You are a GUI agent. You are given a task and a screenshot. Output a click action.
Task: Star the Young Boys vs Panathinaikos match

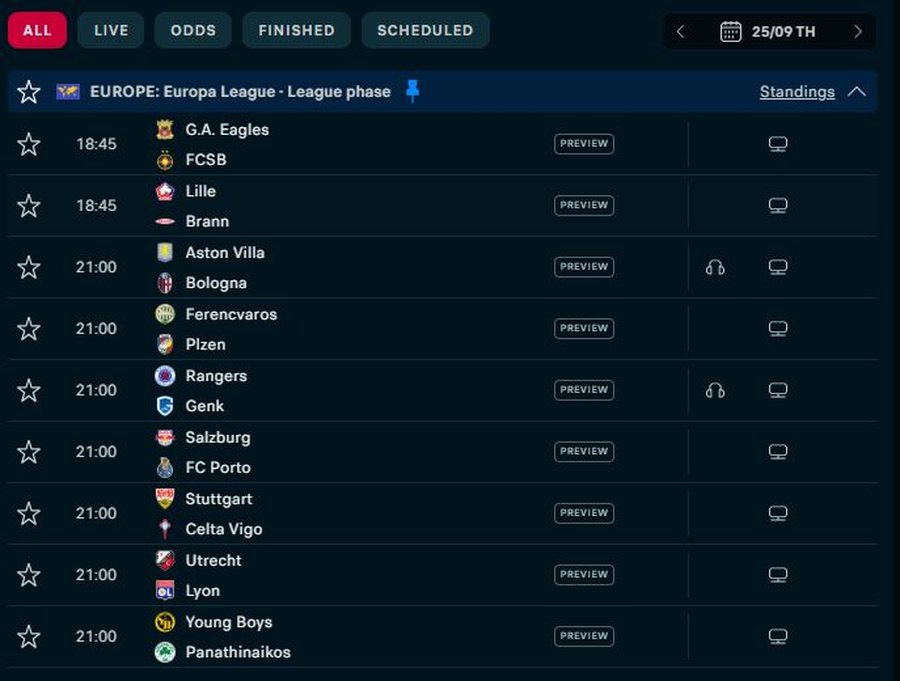(x=29, y=636)
